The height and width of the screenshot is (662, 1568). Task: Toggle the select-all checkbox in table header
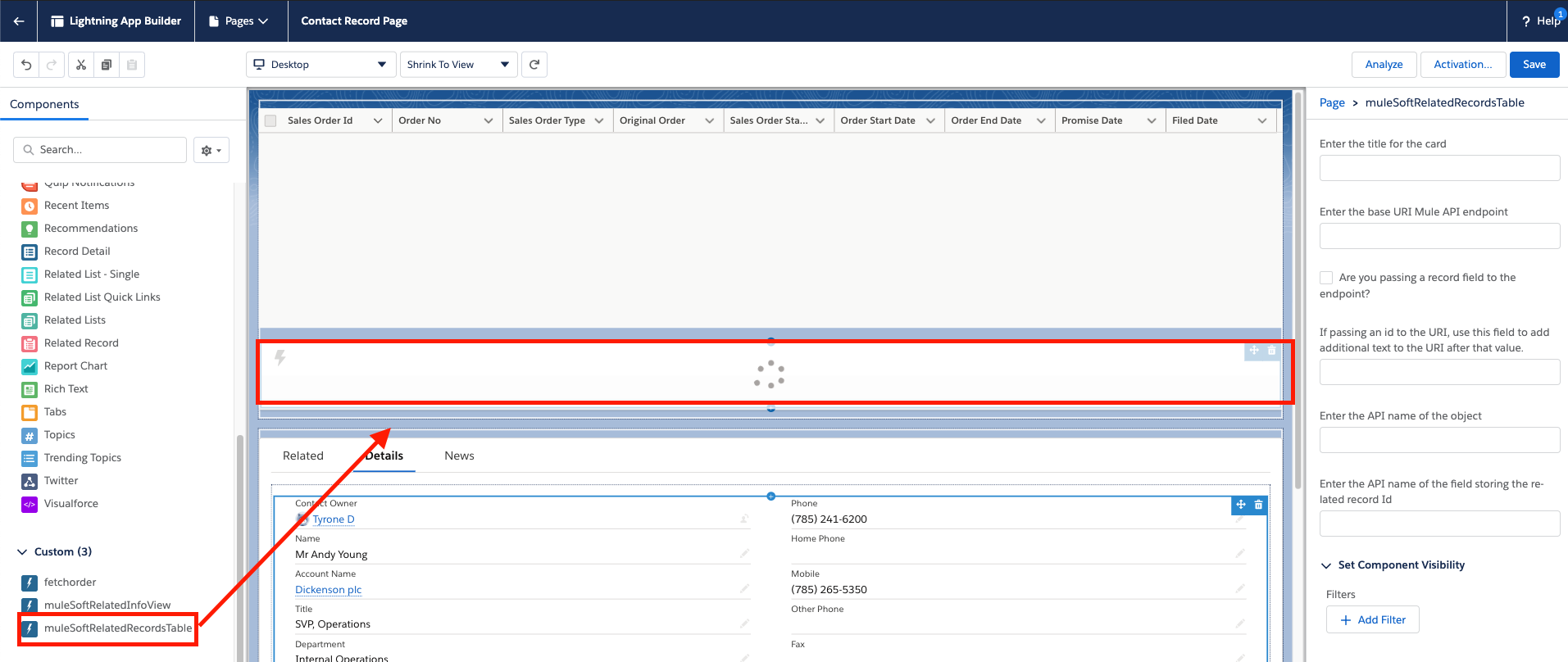pyautogui.click(x=270, y=121)
